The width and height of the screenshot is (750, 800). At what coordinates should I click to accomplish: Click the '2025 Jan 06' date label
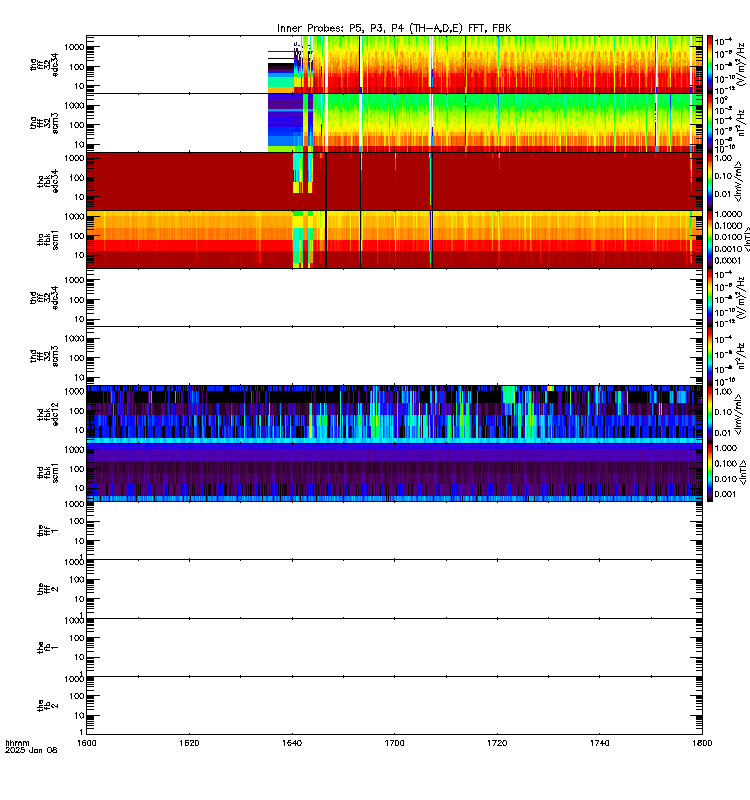31,750
